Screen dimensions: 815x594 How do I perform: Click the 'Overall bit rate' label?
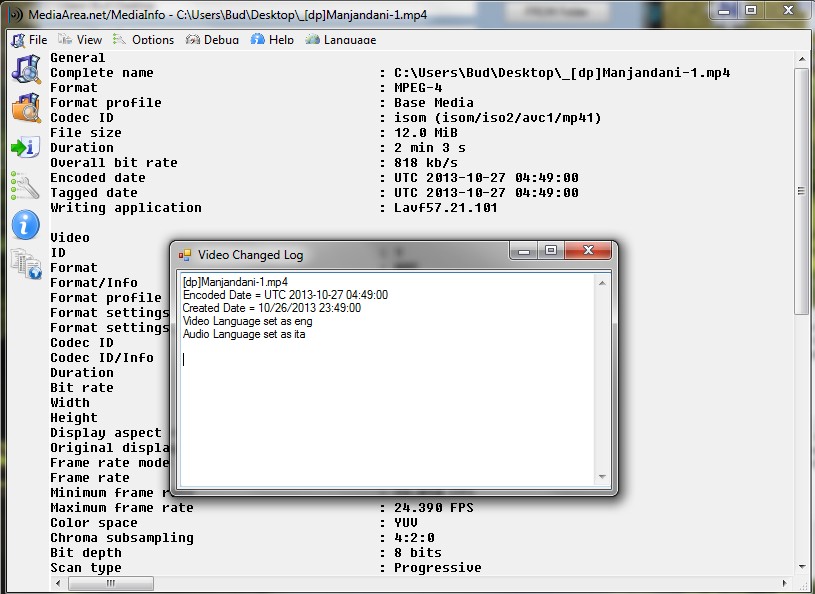point(114,163)
